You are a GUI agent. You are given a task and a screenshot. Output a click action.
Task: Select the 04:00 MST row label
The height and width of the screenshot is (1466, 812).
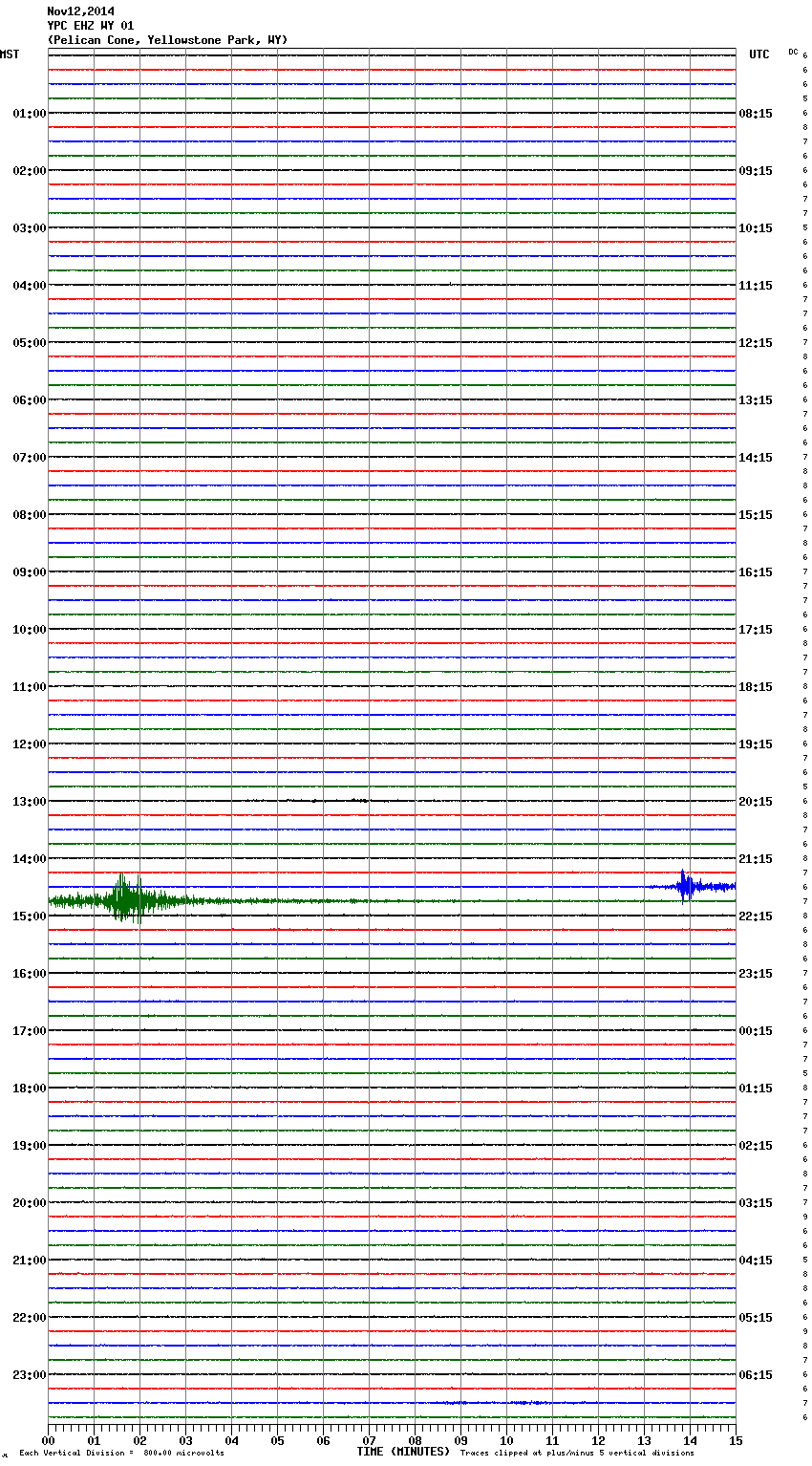pos(30,286)
